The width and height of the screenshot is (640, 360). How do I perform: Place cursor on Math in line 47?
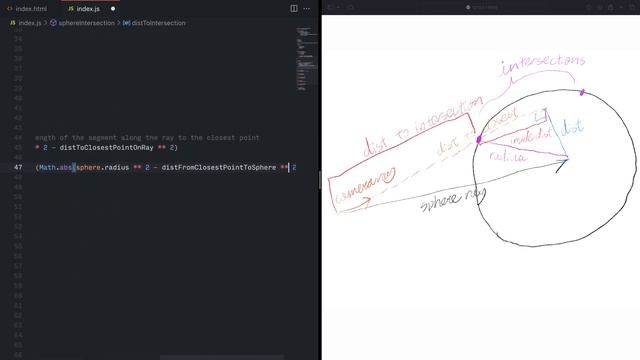point(47,167)
